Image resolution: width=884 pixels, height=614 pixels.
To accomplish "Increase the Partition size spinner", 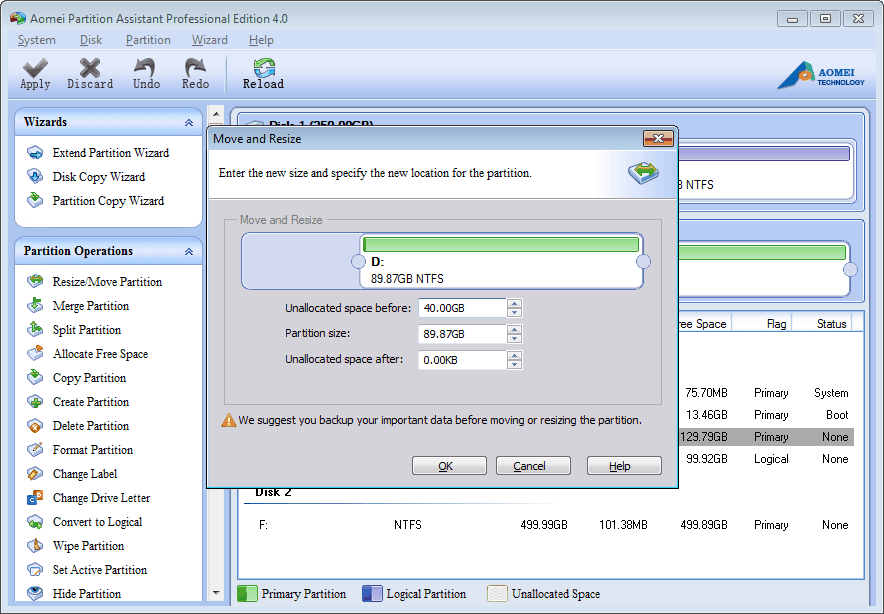I will coord(514,329).
